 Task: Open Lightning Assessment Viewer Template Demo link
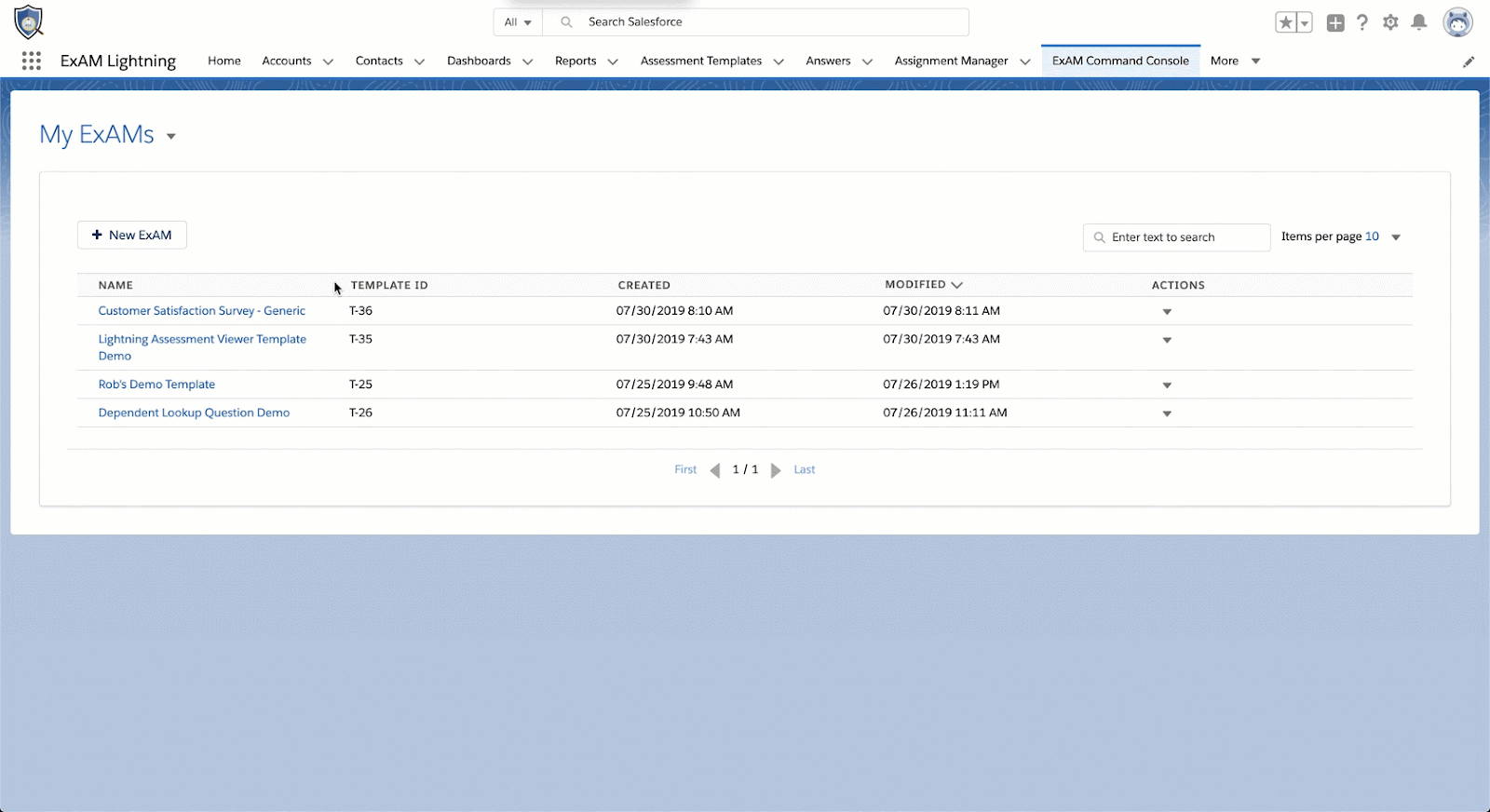pos(202,347)
